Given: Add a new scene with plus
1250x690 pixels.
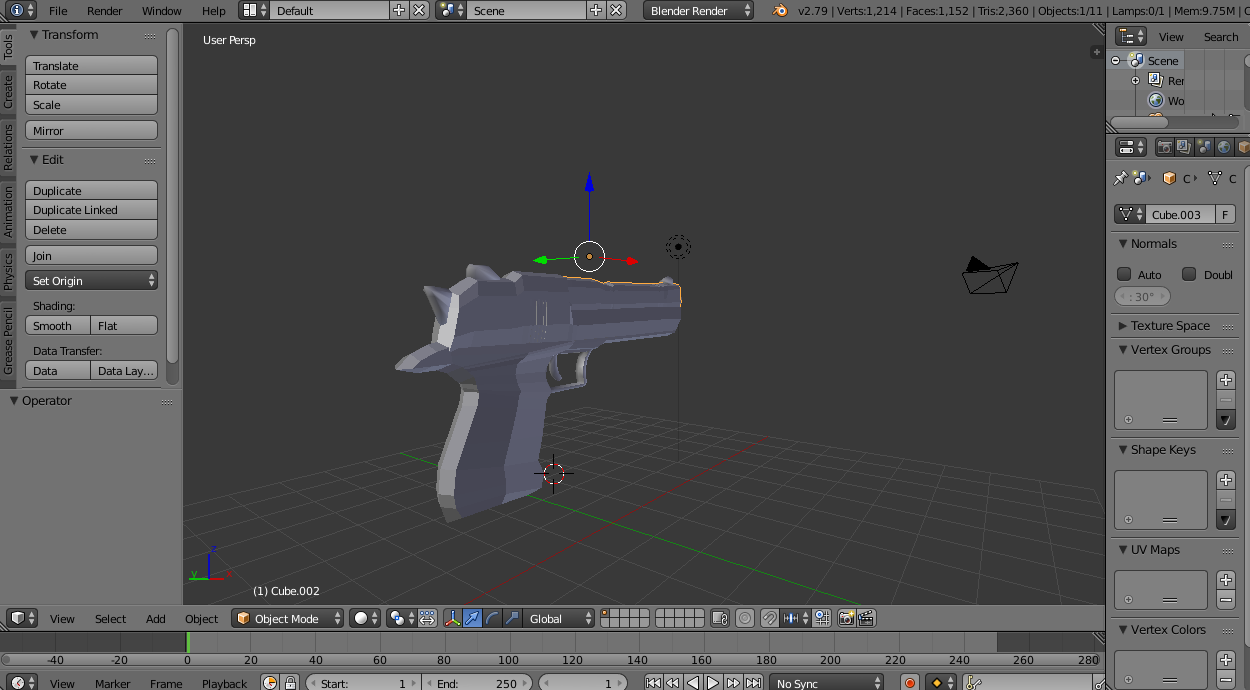Looking at the screenshot, I should click(x=596, y=10).
